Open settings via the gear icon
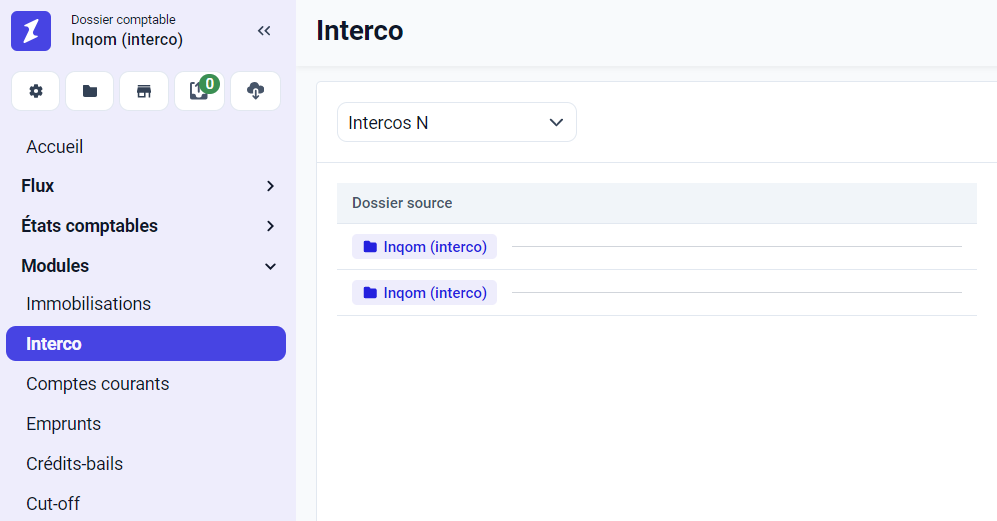997x521 pixels. tap(36, 91)
